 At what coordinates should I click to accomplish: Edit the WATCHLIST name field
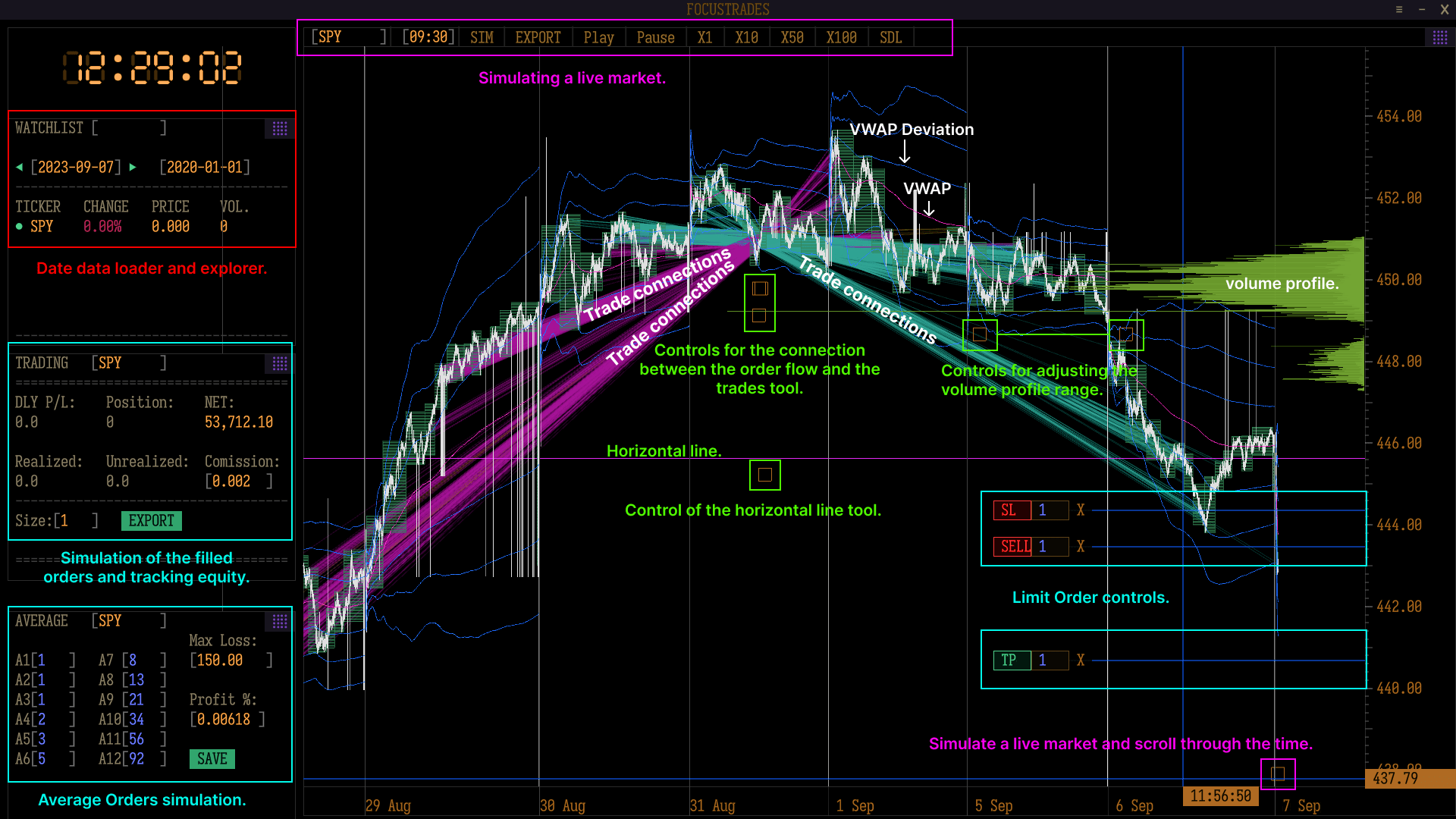(x=129, y=128)
